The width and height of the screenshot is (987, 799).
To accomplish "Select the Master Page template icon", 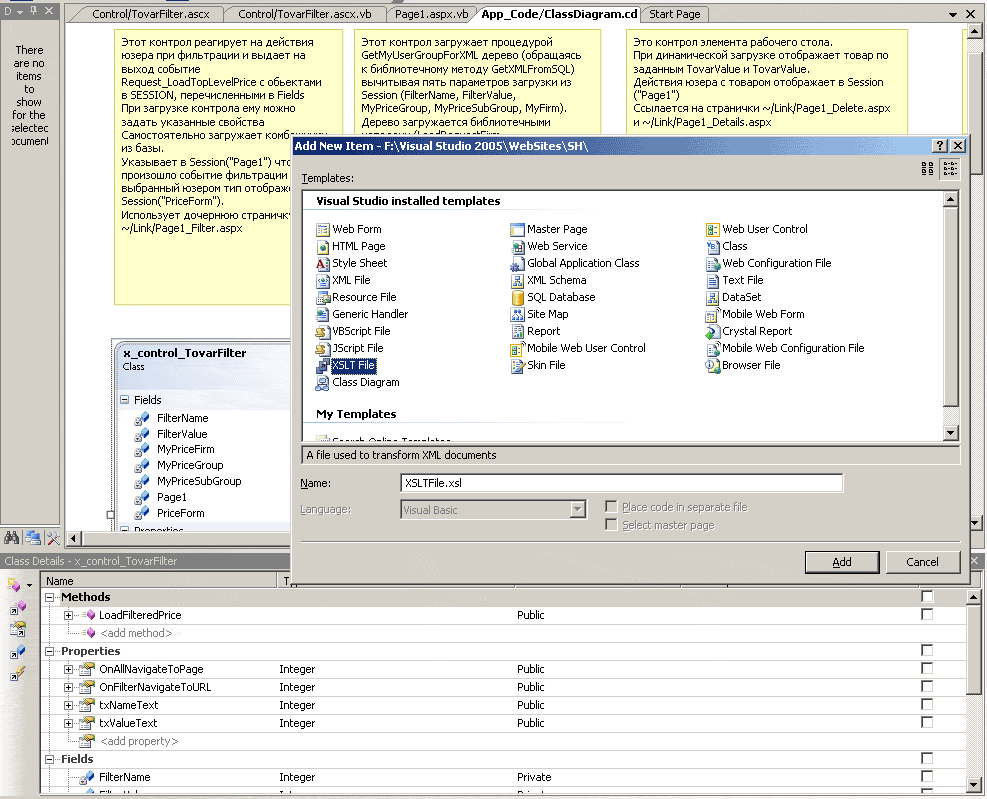I will (517, 229).
